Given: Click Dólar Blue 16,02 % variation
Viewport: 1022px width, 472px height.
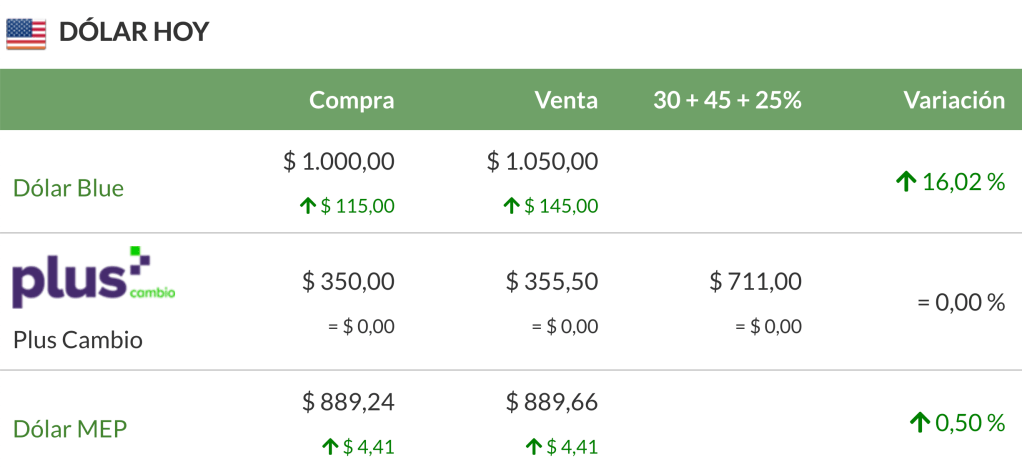Looking at the screenshot, I should tap(963, 182).
